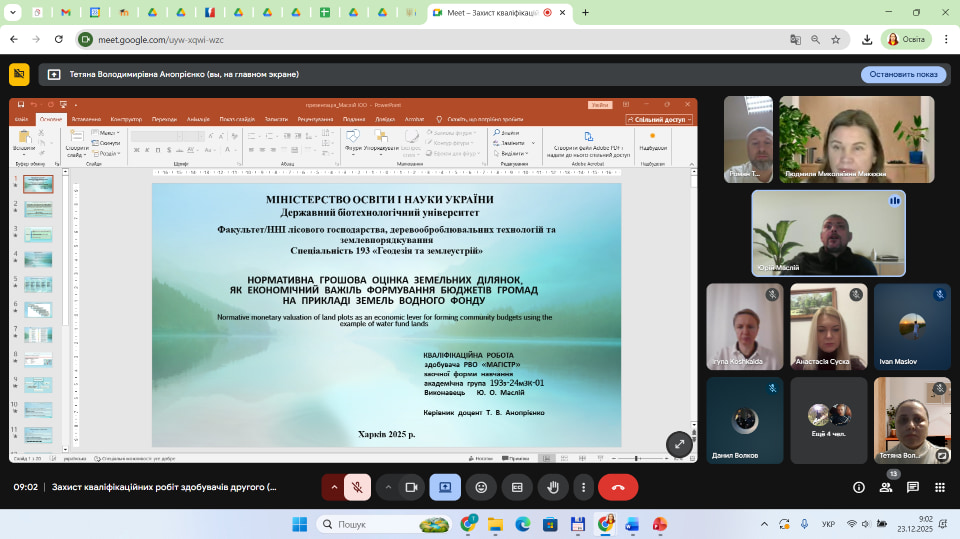Open the meeting details info icon

tap(858, 487)
